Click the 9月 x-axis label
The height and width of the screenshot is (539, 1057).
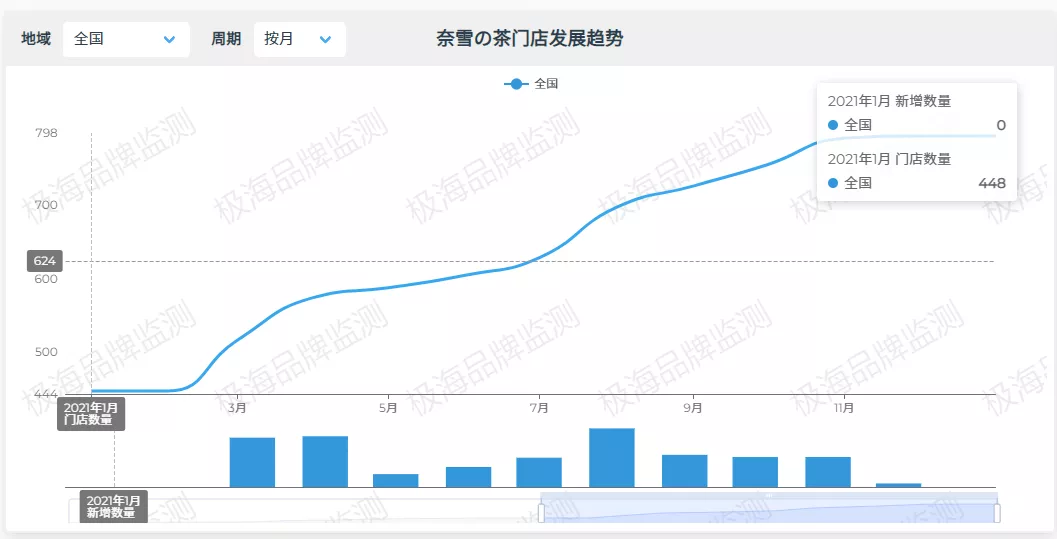(692, 408)
